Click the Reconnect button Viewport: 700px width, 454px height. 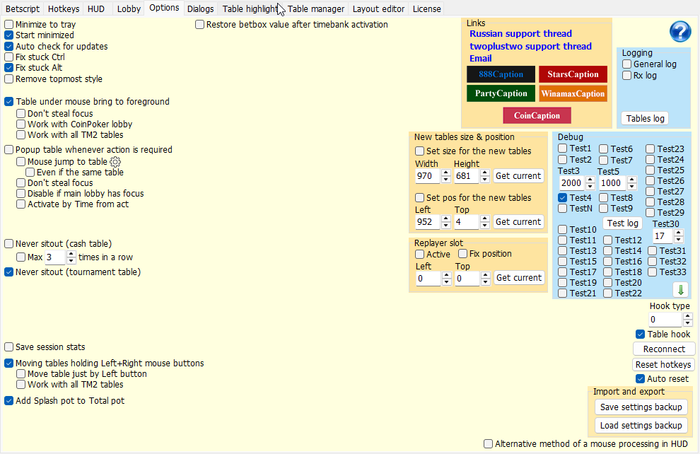pos(664,349)
